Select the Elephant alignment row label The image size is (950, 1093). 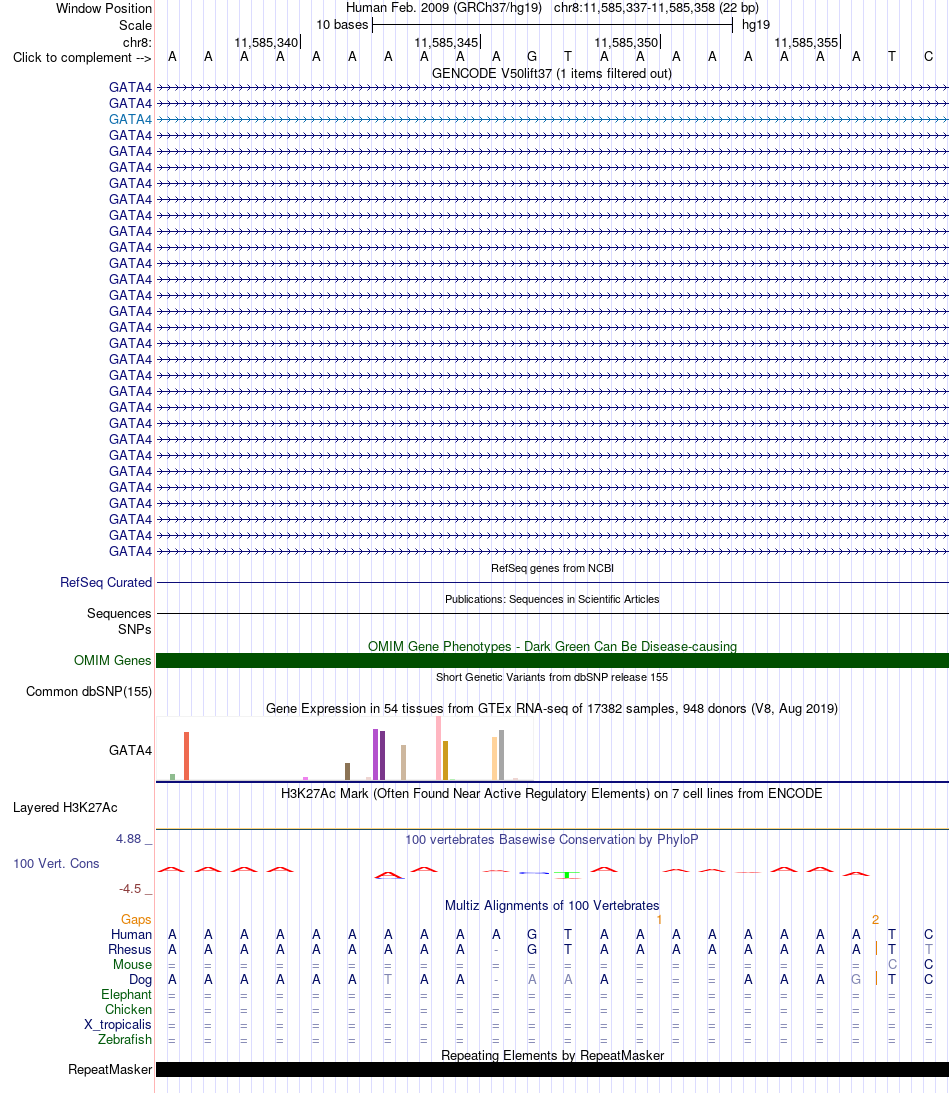(126, 994)
